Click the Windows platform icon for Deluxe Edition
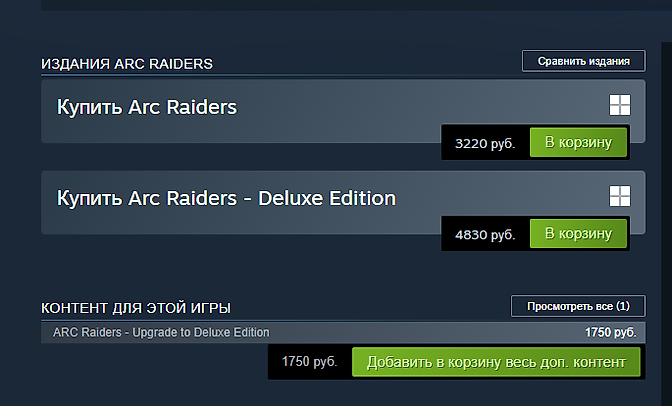The height and width of the screenshot is (406, 672). [x=619, y=195]
